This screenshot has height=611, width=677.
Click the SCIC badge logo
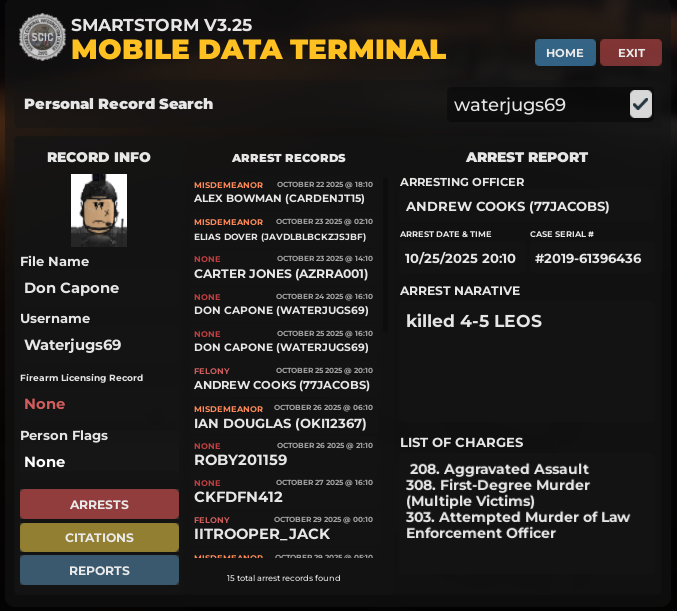click(41, 38)
